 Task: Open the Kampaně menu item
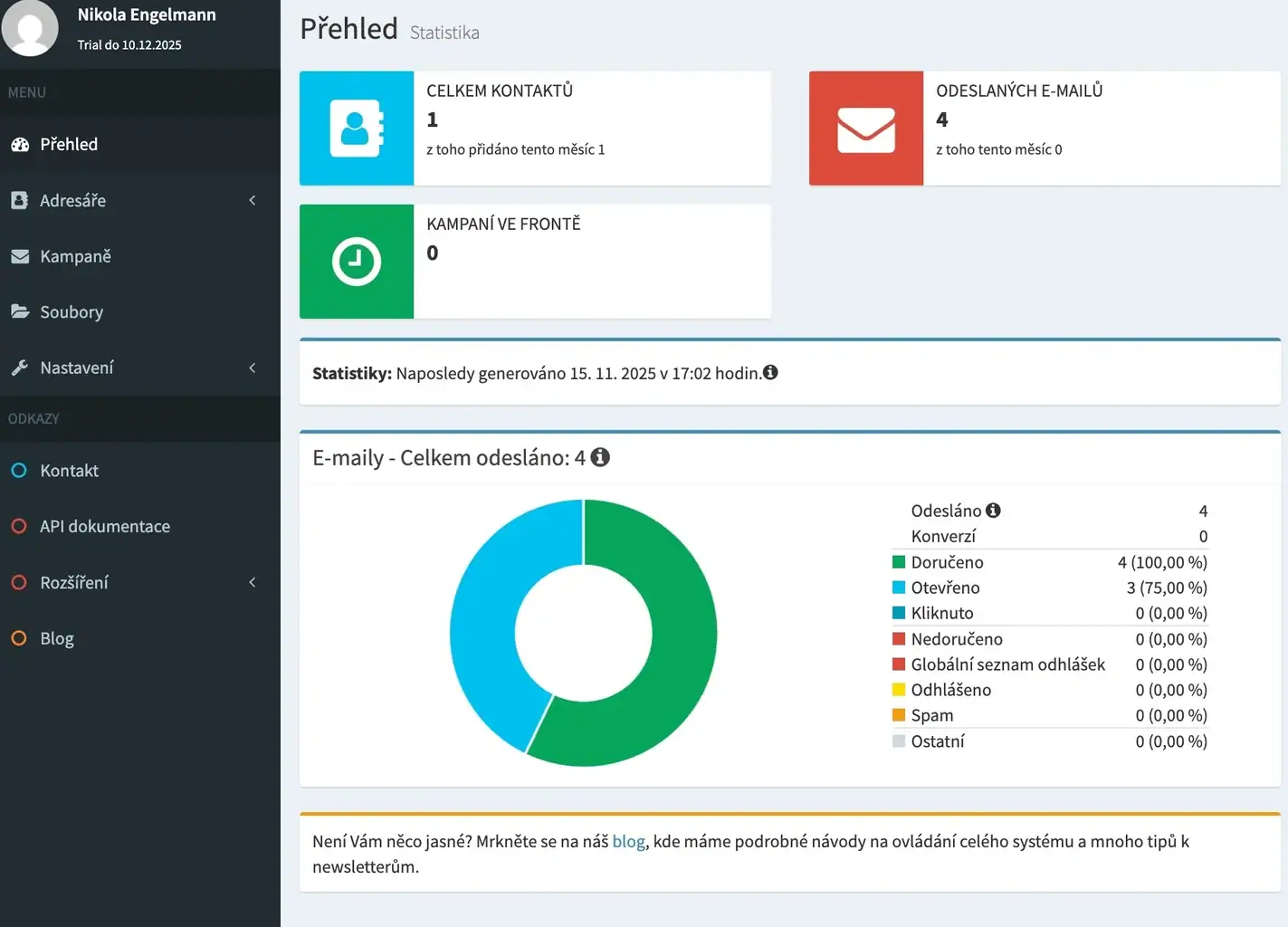[75, 256]
